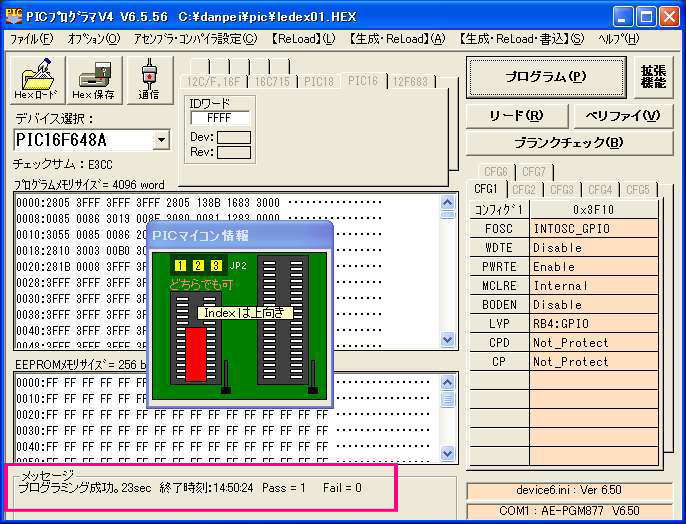This screenshot has height=524, width=686.
Task: Toggle the PWRTE Enable setting
Action: pos(594,267)
